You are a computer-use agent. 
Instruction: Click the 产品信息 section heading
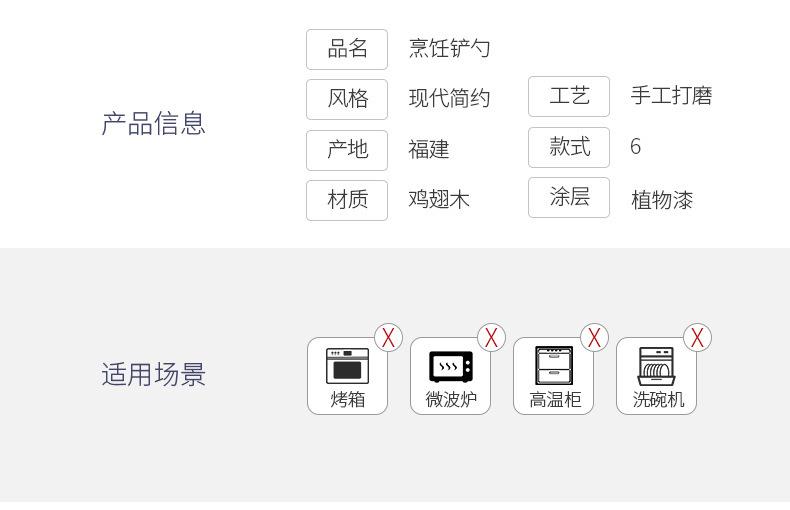[x=154, y=123]
